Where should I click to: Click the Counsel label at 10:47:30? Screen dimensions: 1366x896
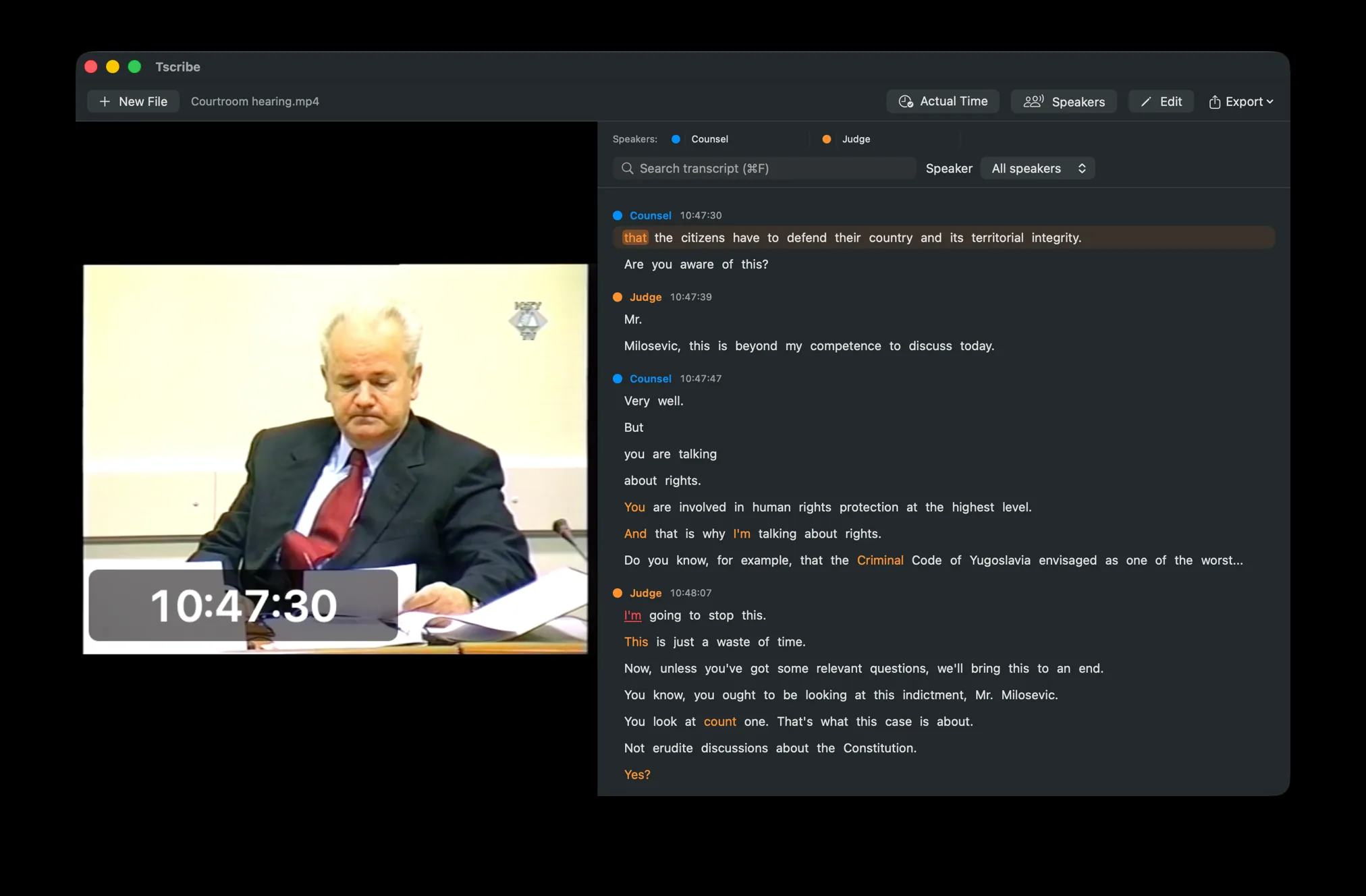click(650, 215)
